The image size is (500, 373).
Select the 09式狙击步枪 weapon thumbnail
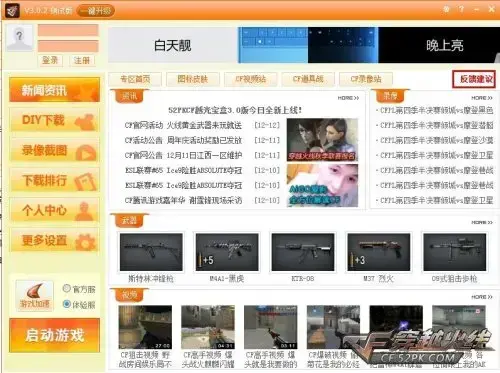coord(455,252)
